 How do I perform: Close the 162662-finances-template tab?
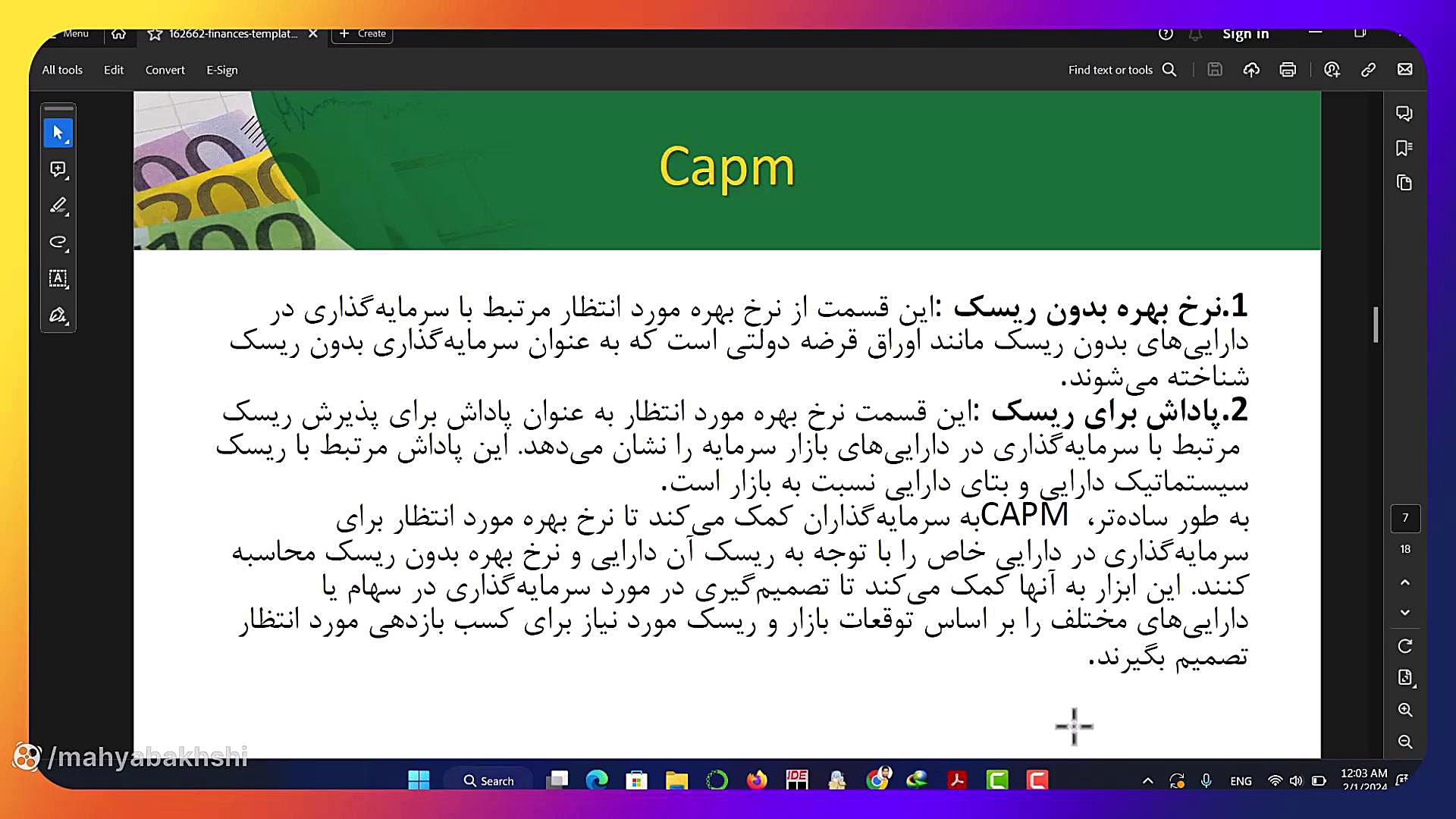point(313,33)
